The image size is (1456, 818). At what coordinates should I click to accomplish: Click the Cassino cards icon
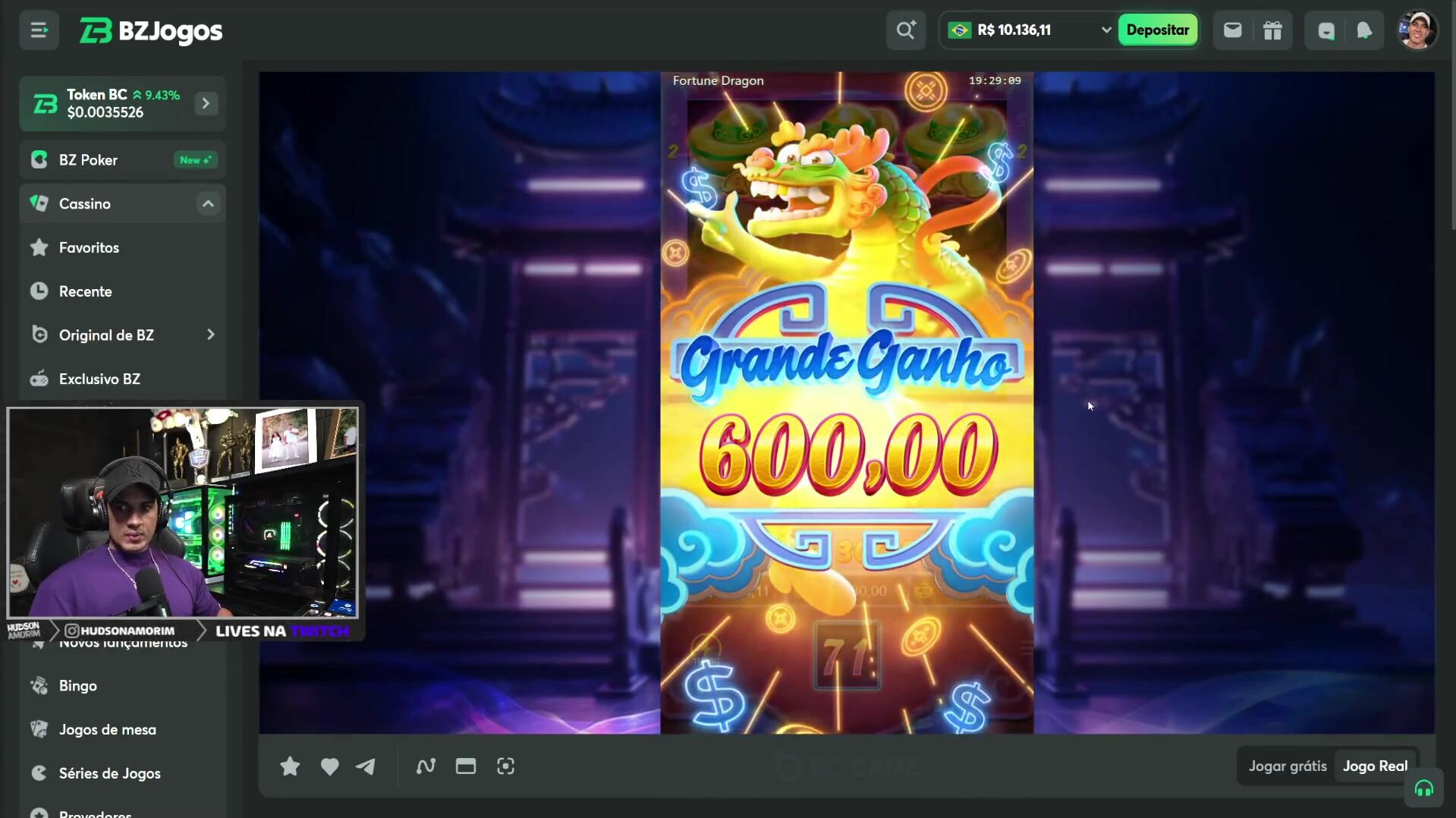coord(39,203)
